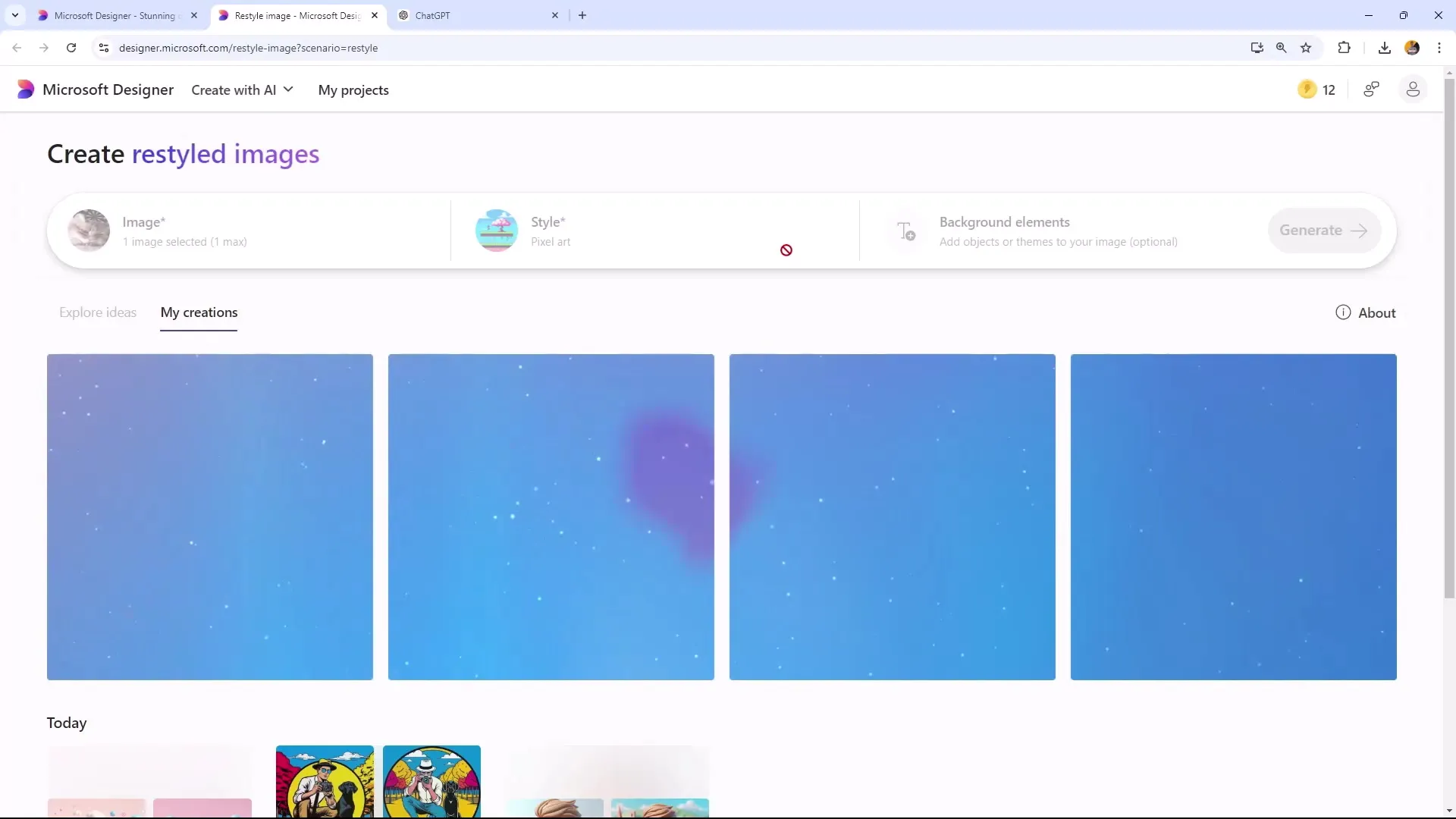Click the Image upload icon

tap(88, 230)
